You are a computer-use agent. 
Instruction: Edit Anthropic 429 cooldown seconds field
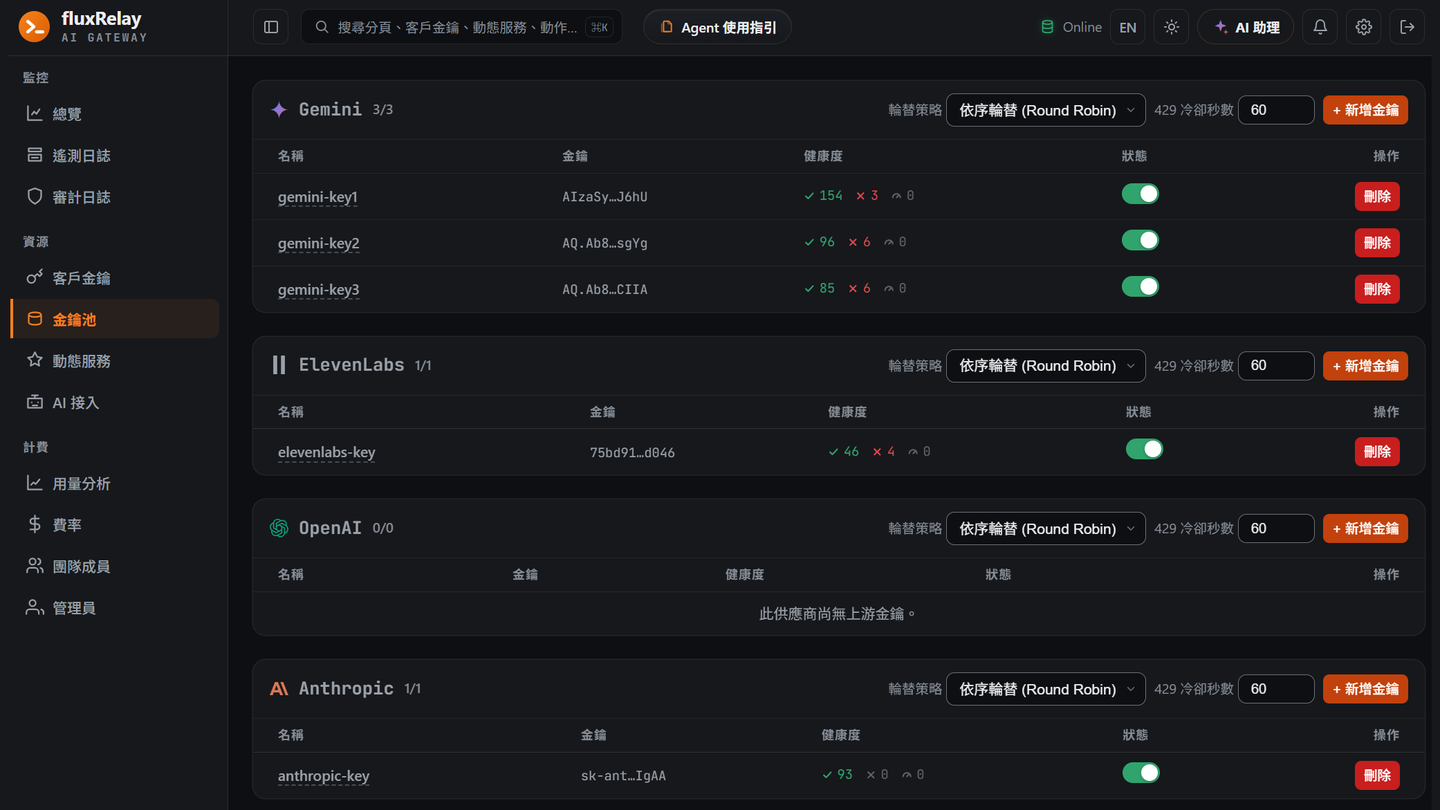tap(1276, 689)
